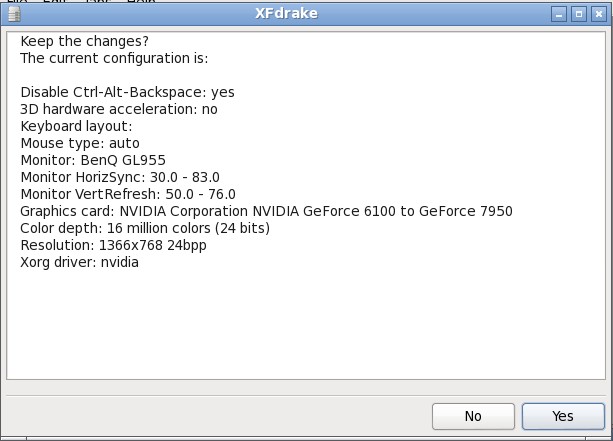Click the Monitor VertRefresh line
613x441 pixels.
point(128,194)
